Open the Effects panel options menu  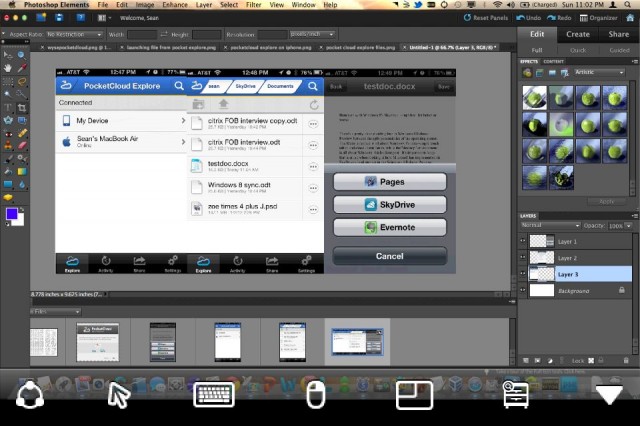634,61
